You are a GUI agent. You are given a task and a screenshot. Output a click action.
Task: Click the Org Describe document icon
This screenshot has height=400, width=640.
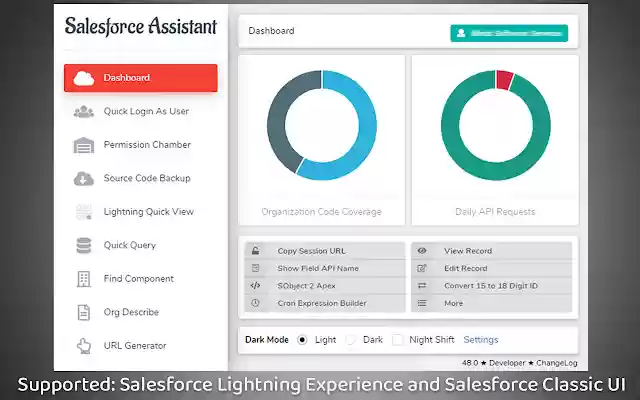[84, 312]
